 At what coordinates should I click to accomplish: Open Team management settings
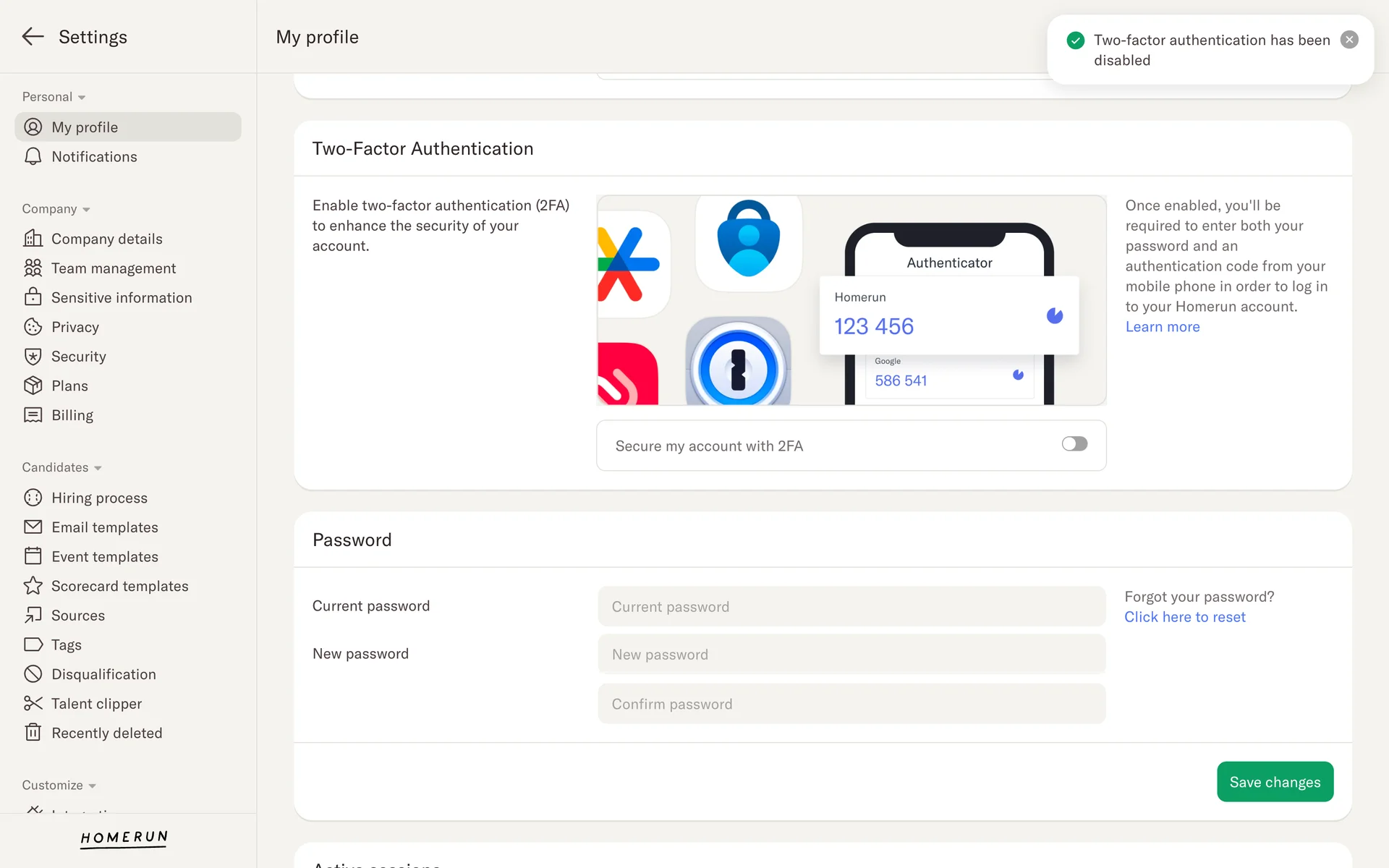(x=114, y=268)
